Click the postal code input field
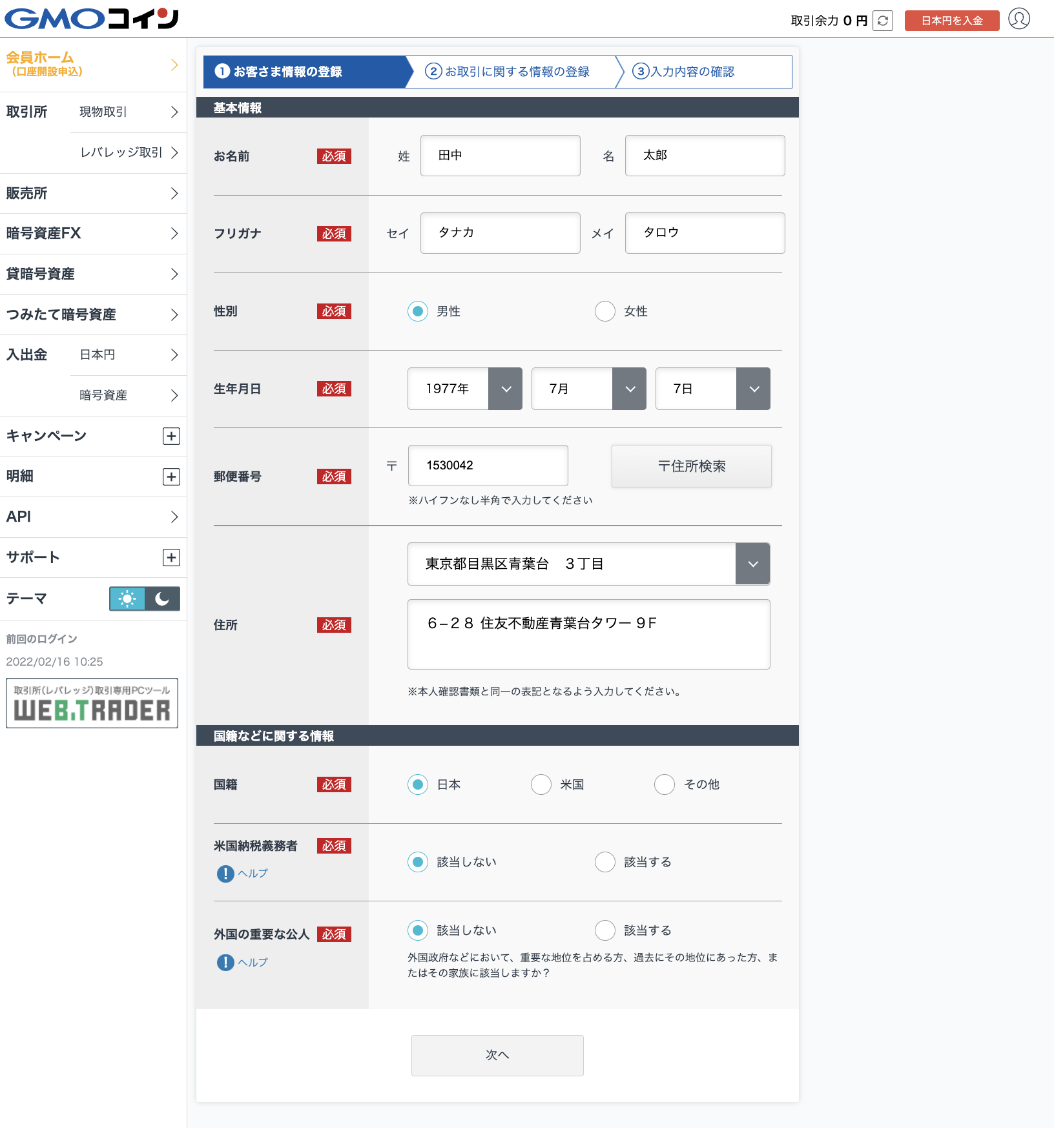The image size is (1054, 1148). tap(488, 466)
